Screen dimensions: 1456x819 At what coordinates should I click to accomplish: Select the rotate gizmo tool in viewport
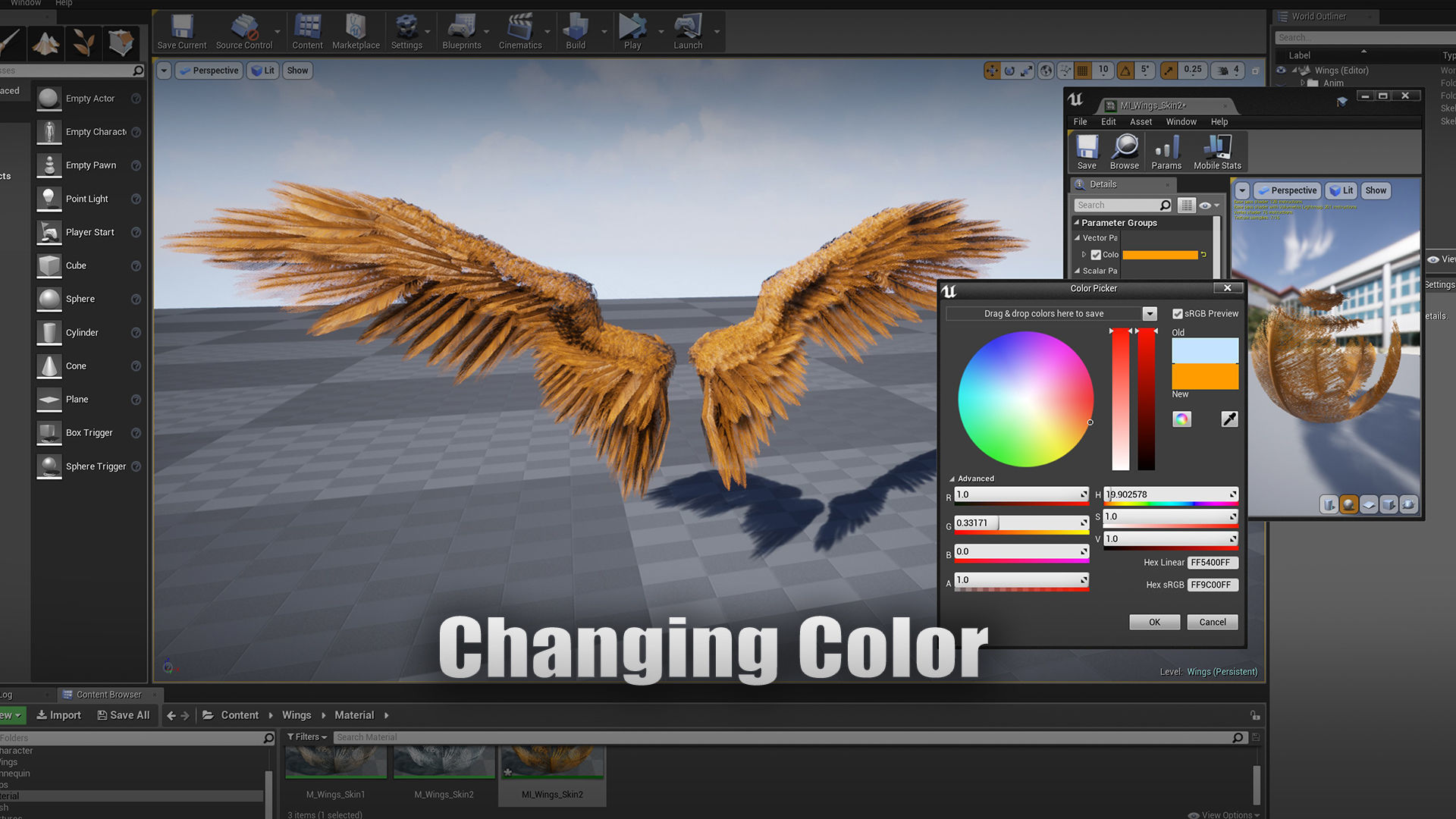coord(1009,71)
